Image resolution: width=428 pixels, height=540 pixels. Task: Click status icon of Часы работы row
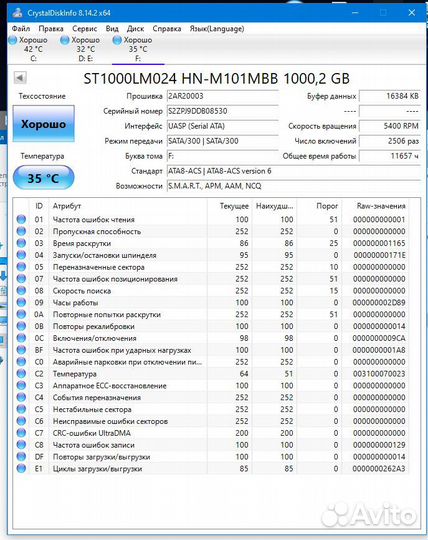[x=21, y=302]
